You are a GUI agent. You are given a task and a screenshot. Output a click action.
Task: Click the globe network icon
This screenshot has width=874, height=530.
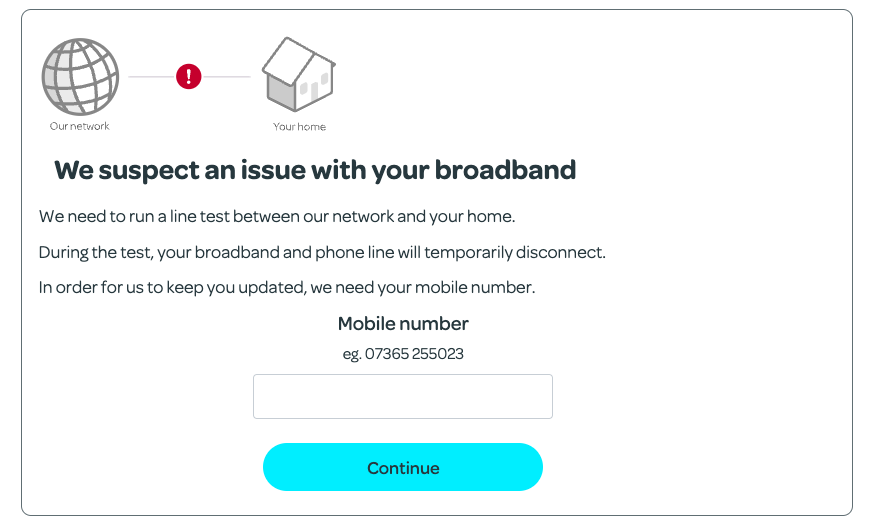tap(80, 76)
